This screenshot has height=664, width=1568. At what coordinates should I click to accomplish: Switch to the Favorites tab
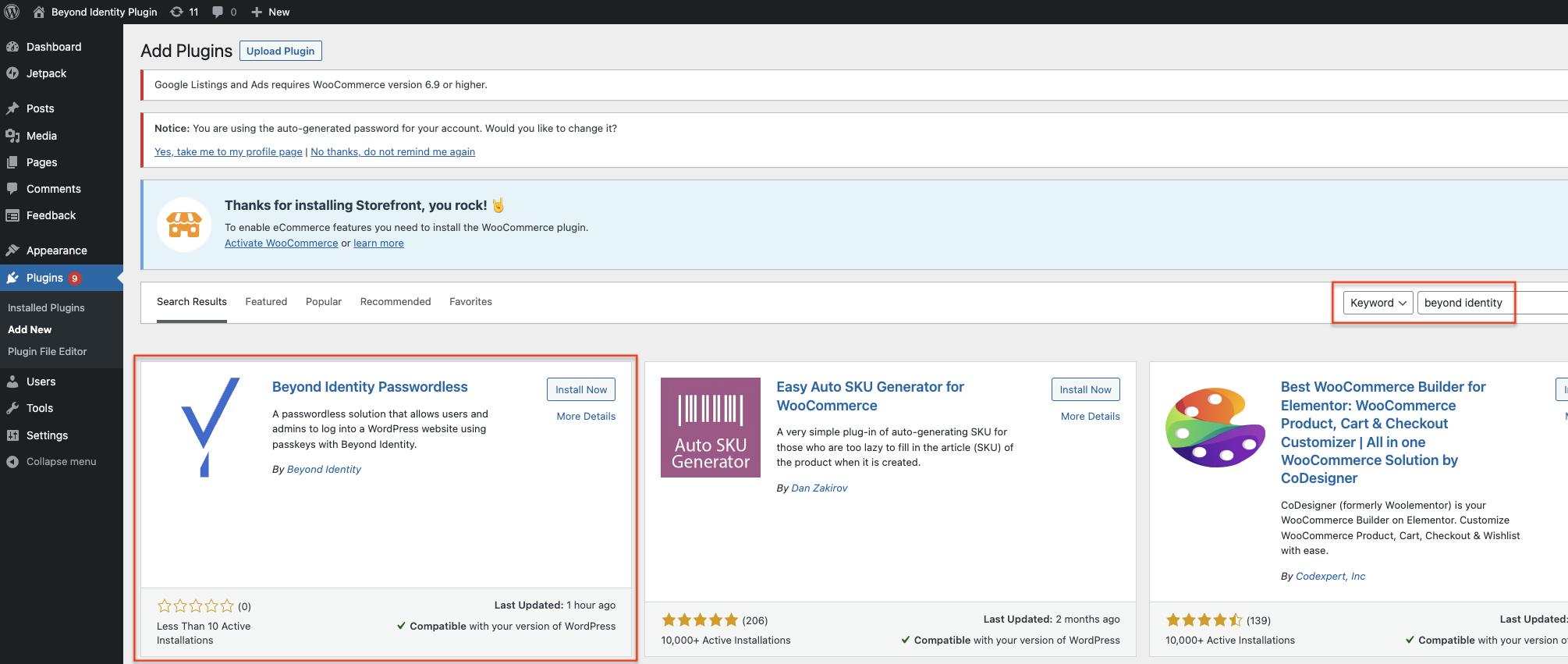click(x=470, y=302)
